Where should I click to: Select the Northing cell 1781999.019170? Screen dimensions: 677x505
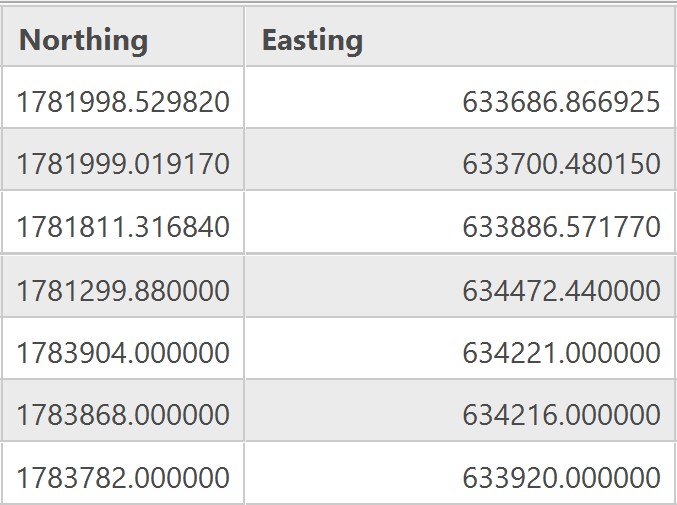(123, 159)
